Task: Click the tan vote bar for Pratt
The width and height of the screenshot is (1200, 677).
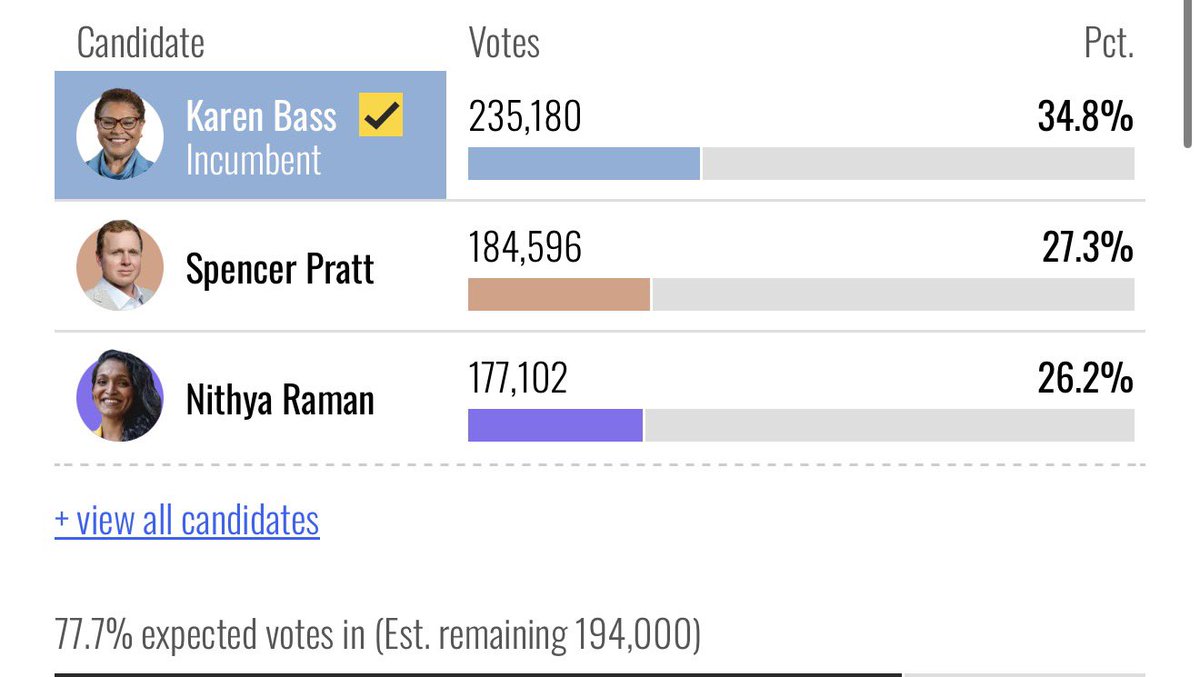Action: coord(559,294)
